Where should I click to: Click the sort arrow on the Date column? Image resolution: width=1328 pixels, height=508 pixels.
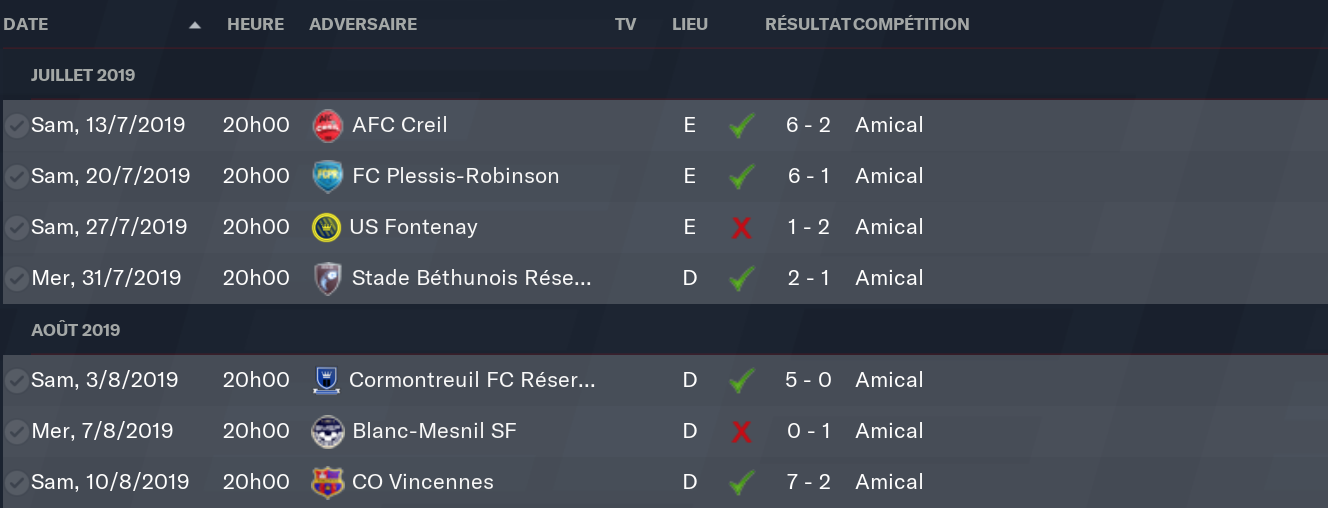[x=195, y=25]
